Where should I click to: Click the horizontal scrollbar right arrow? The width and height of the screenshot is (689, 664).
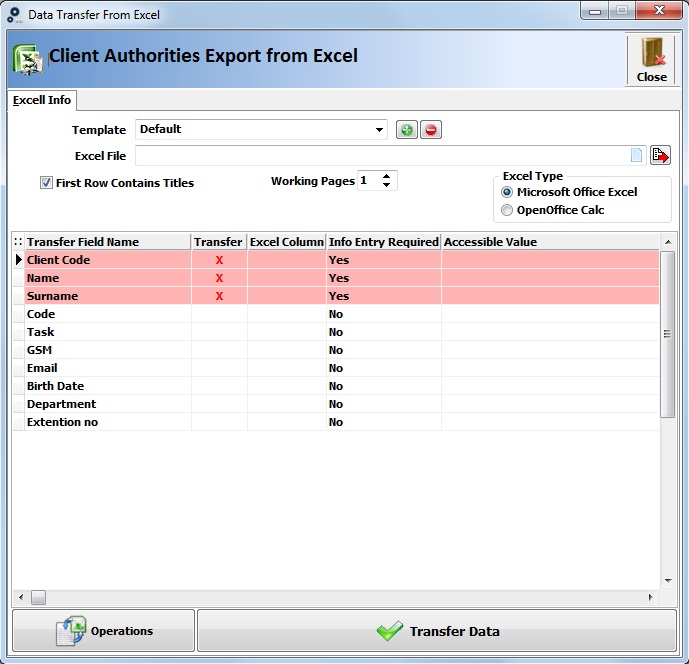[x=651, y=597]
